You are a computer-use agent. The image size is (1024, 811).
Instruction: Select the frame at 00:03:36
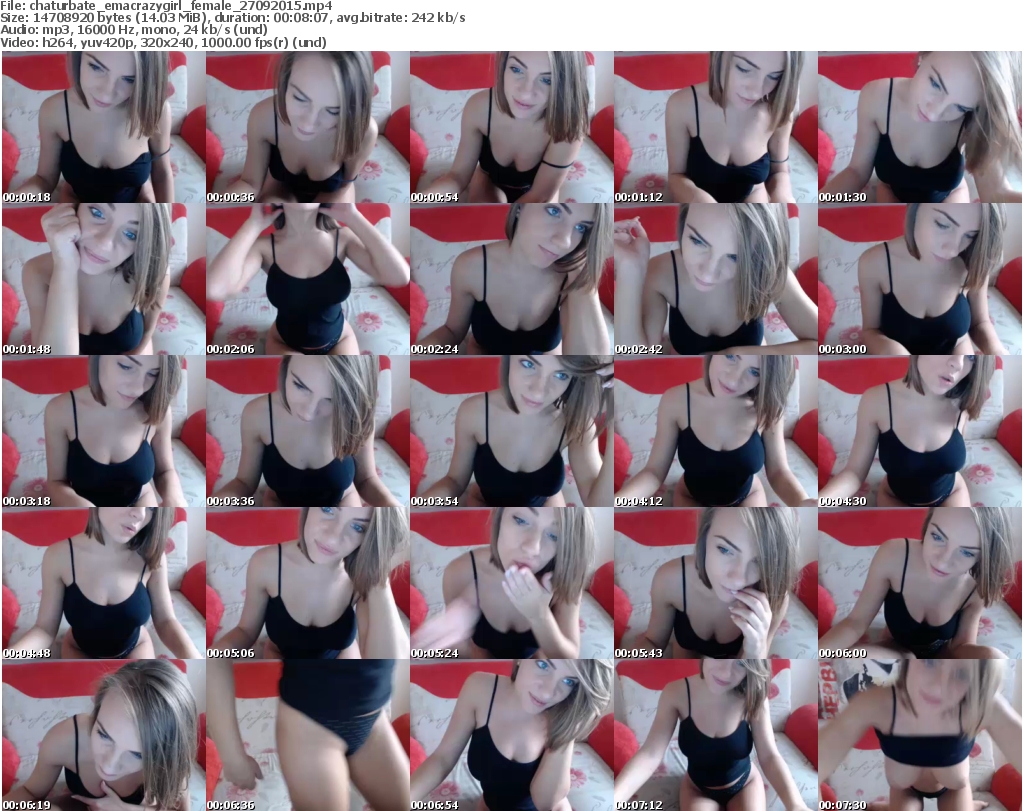tap(308, 432)
